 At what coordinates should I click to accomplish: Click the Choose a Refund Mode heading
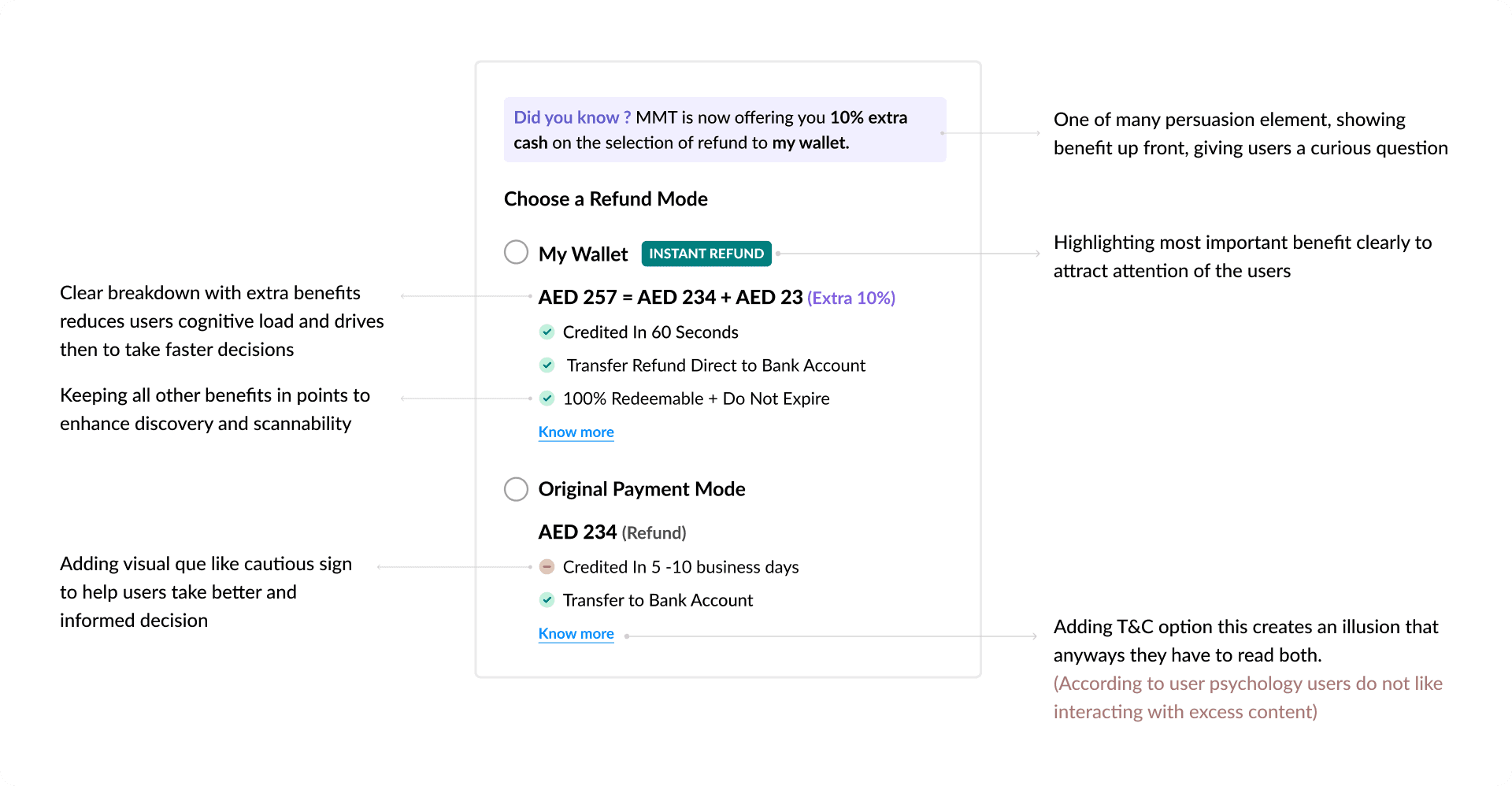pyautogui.click(x=606, y=199)
